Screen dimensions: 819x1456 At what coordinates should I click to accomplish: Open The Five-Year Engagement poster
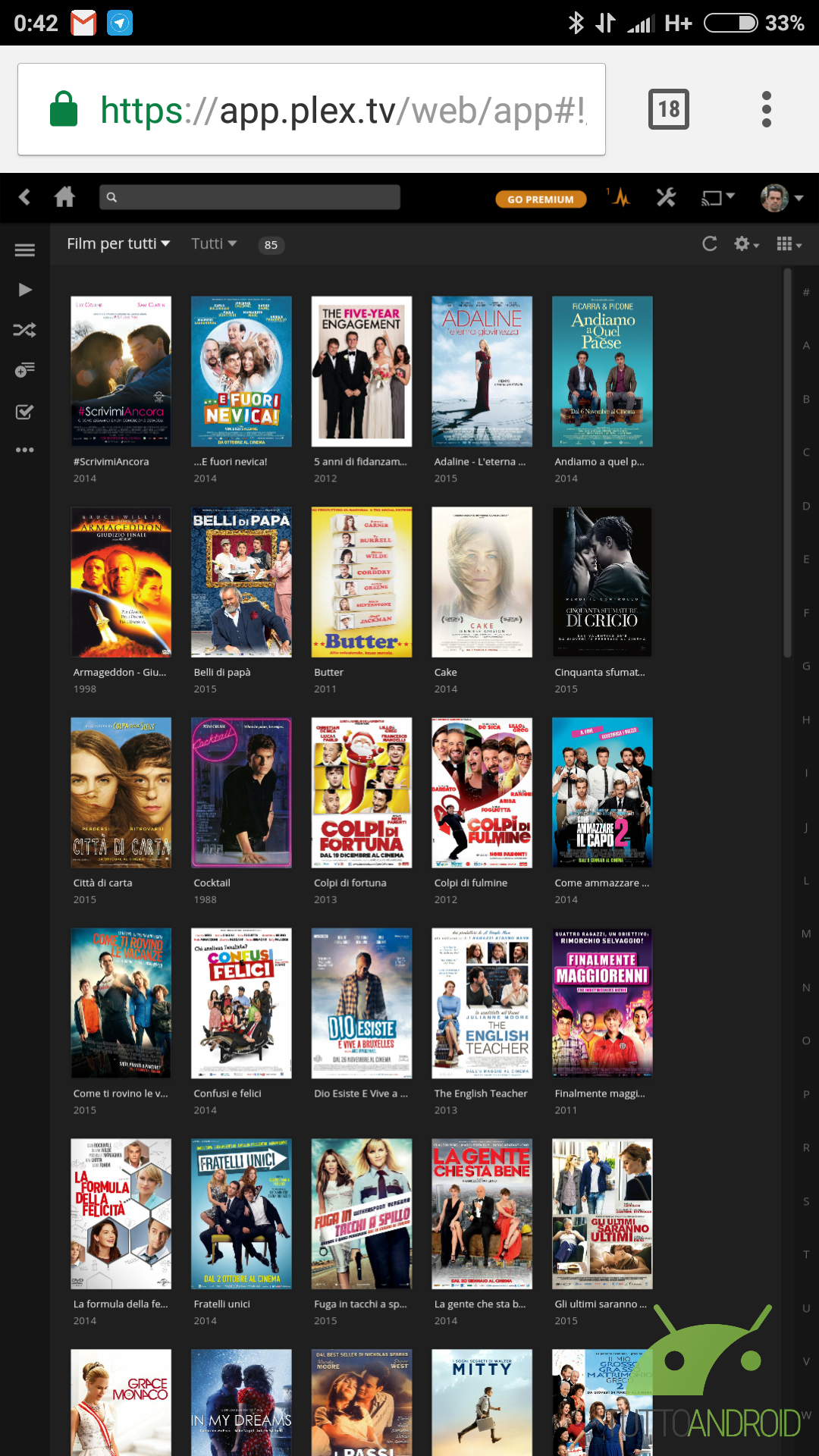tap(362, 372)
